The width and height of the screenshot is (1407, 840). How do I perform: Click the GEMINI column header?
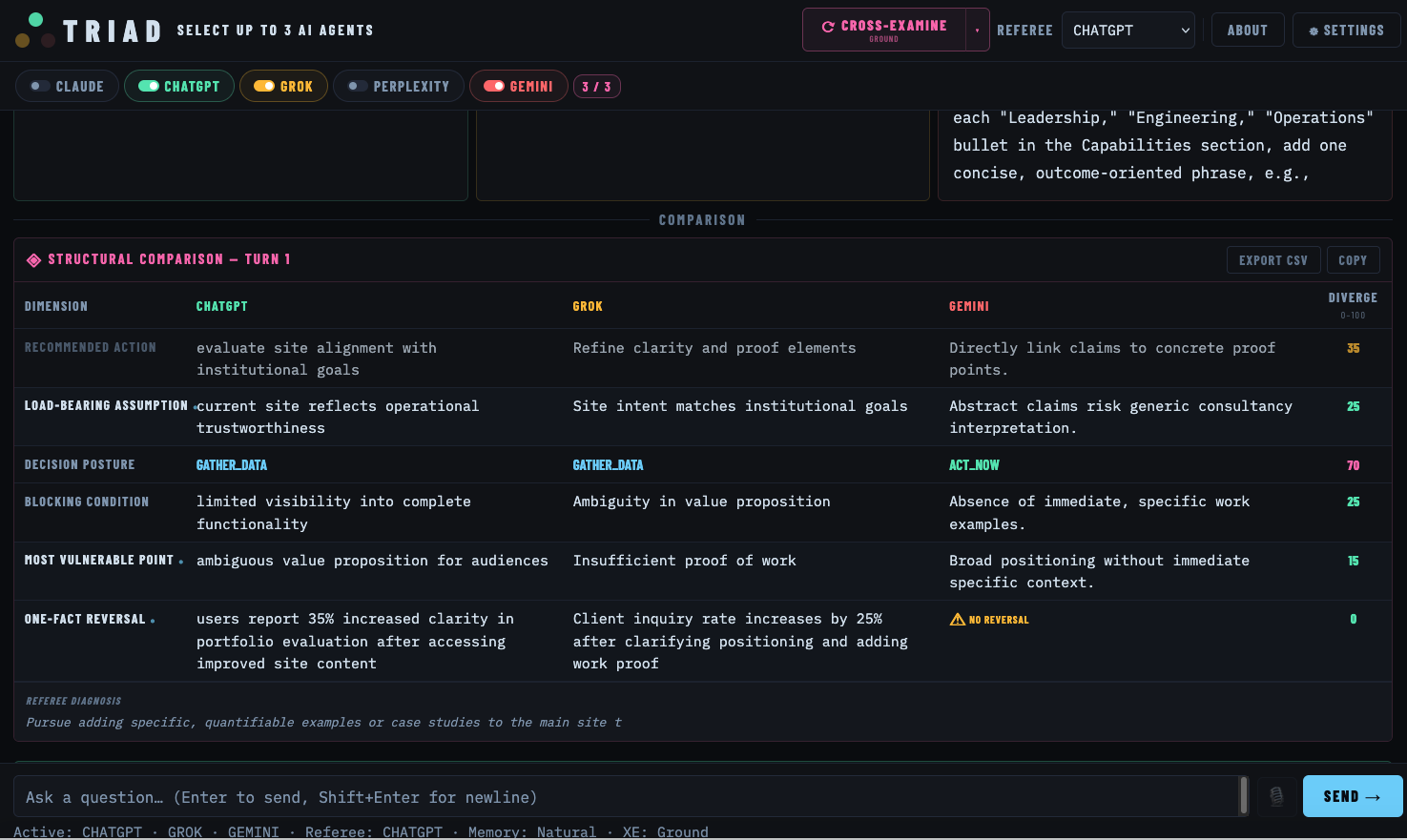[969, 306]
